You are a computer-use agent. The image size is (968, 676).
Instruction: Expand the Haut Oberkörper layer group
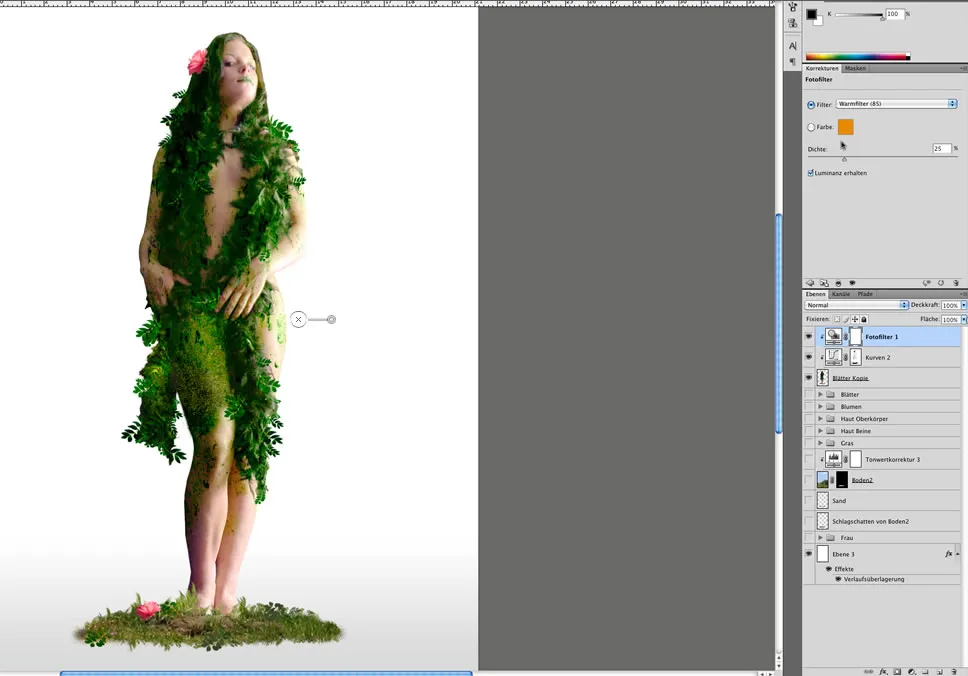821,419
